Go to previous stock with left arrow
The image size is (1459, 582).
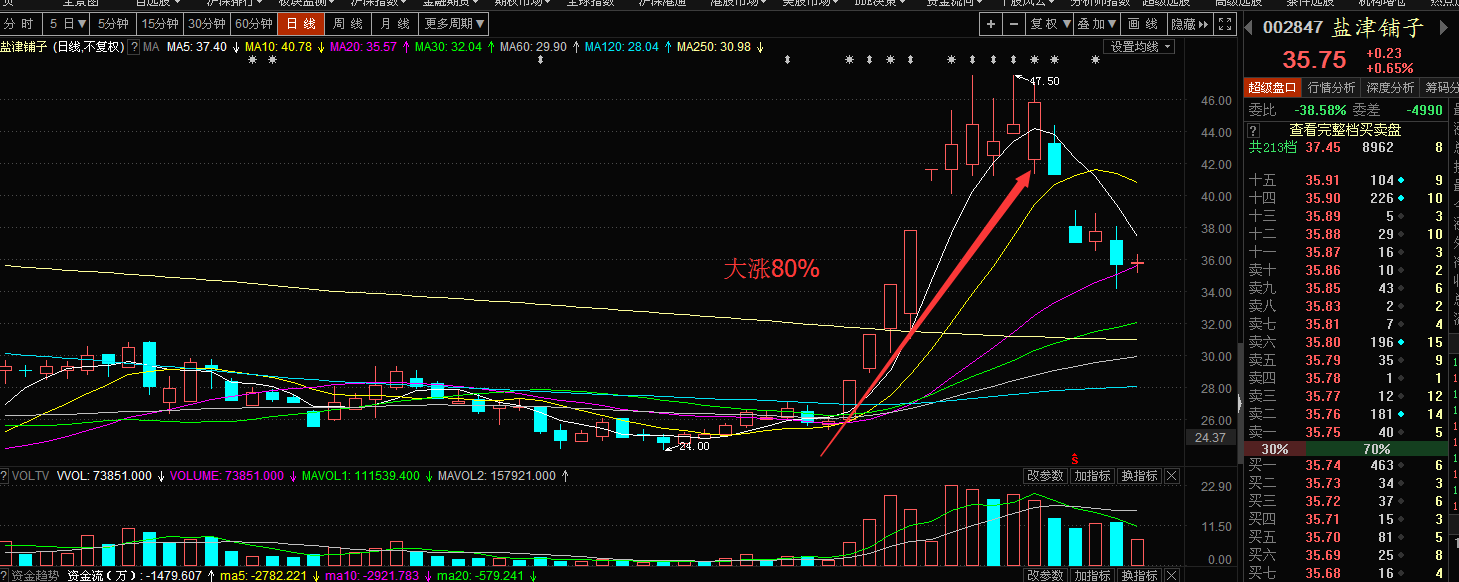tap(1250, 27)
